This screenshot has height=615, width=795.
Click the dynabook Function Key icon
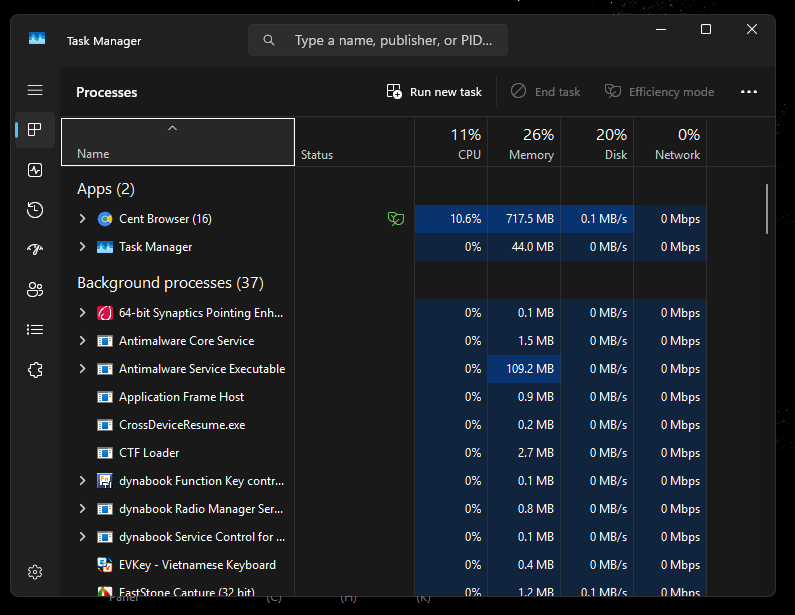[105, 481]
